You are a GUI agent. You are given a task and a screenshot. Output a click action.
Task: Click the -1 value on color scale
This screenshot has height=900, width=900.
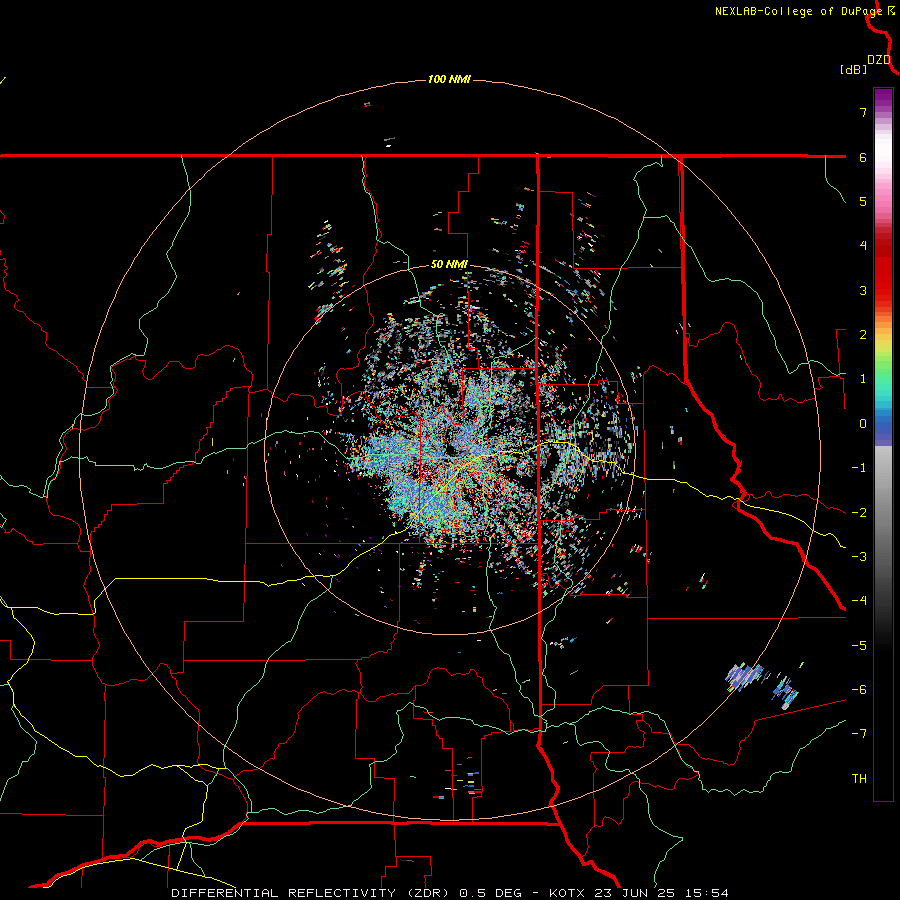[859, 468]
